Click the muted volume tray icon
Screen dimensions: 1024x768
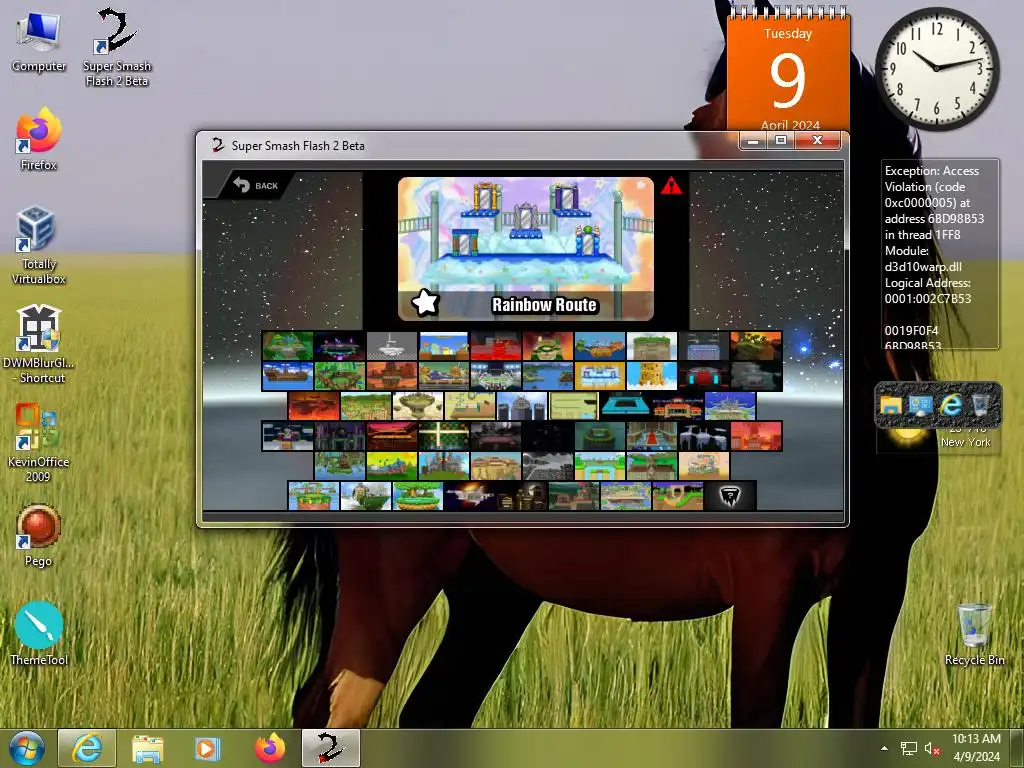[932, 748]
